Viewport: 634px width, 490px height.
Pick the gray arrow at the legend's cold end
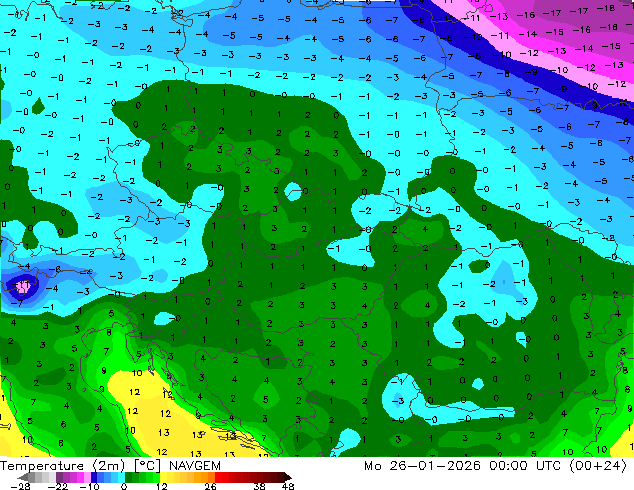coord(22,477)
